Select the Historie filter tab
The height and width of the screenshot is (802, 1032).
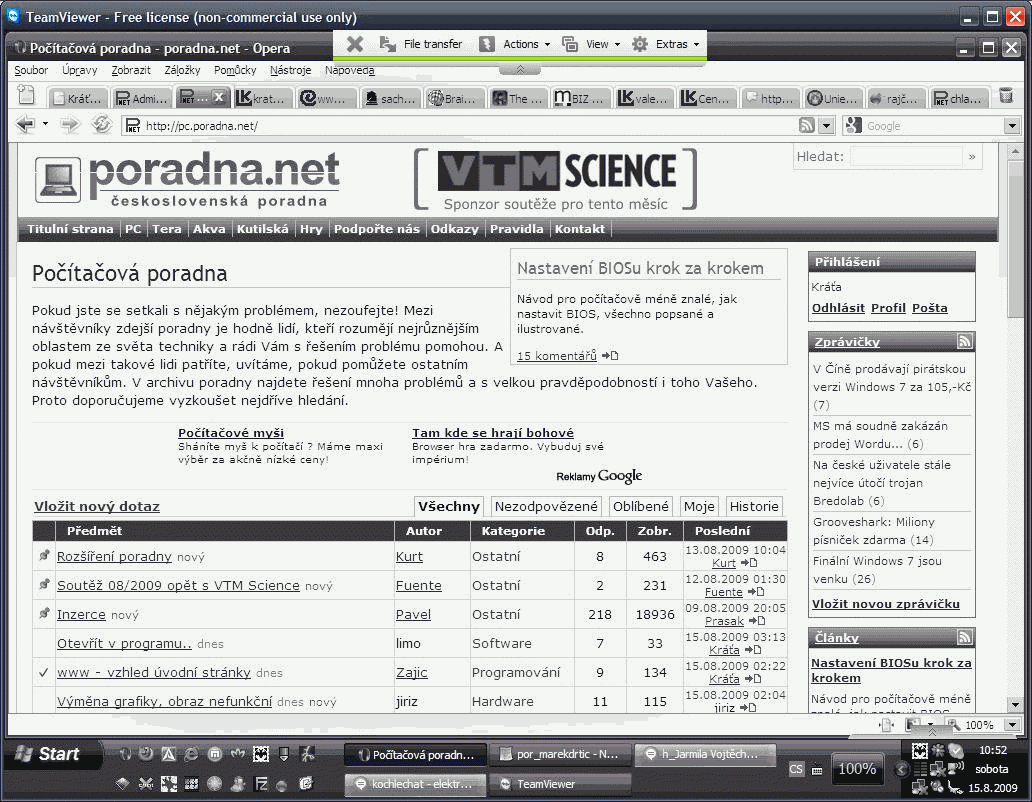(x=754, y=507)
